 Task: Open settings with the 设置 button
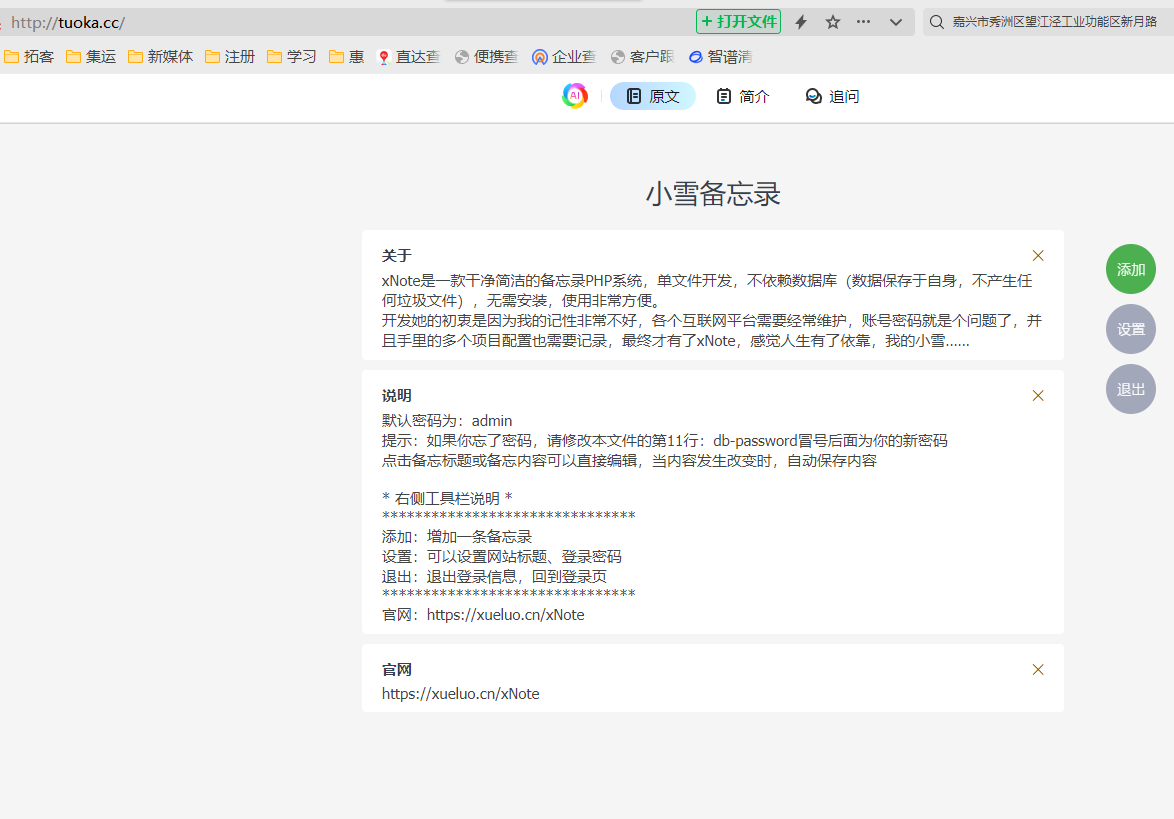[x=1130, y=329]
